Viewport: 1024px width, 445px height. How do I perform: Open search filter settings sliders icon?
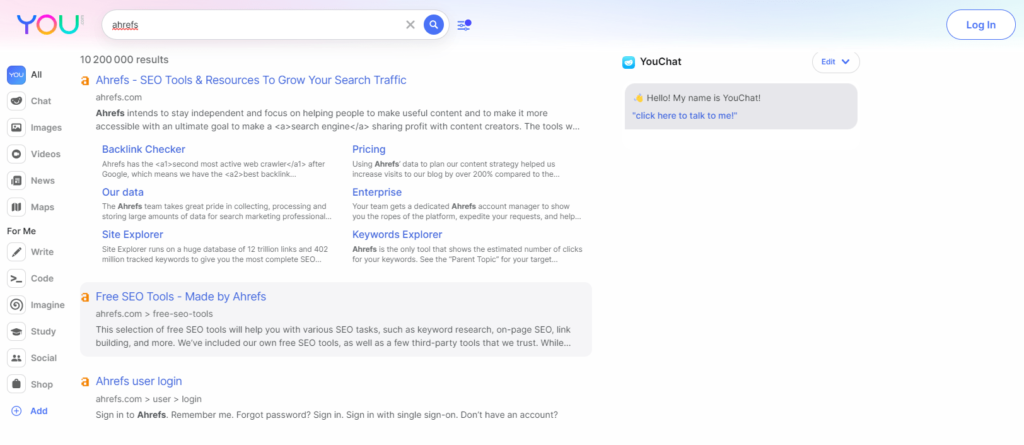click(x=464, y=25)
